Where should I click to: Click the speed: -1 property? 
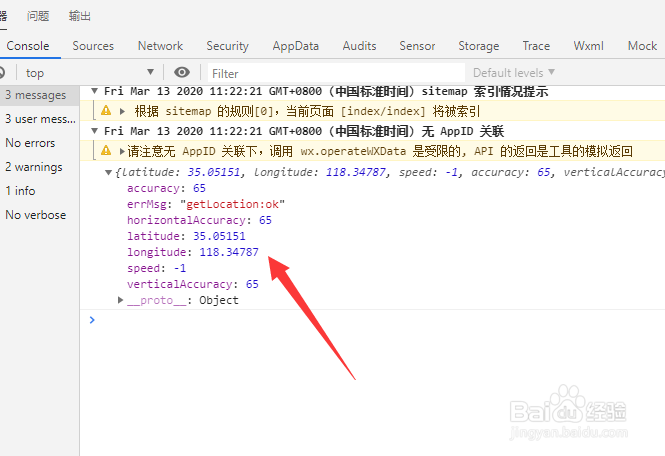coord(156,268)
